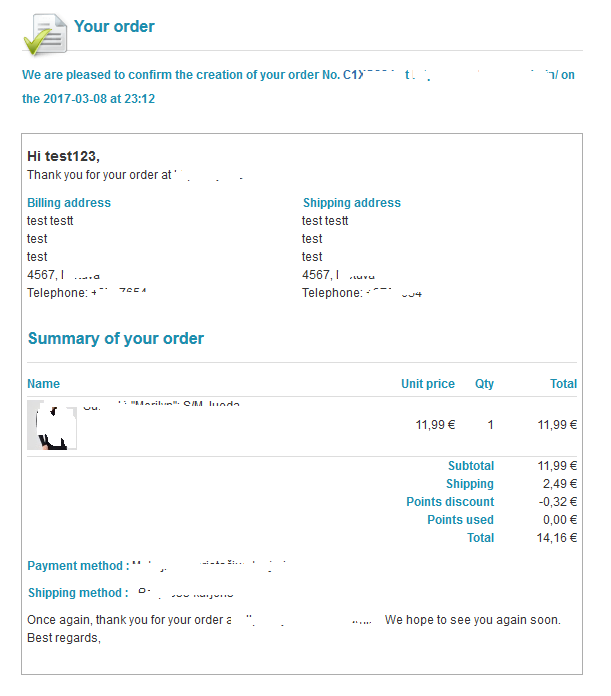Viewport: 611px width, 696px height.
Task: Click the Shipping address heading
Action: click(352, 203)
